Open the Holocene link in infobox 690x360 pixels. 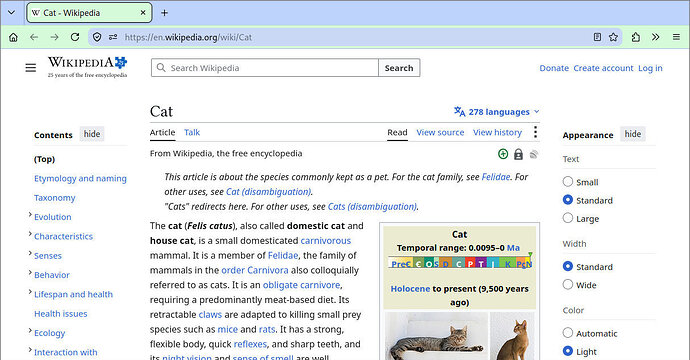tap(410, 289)
